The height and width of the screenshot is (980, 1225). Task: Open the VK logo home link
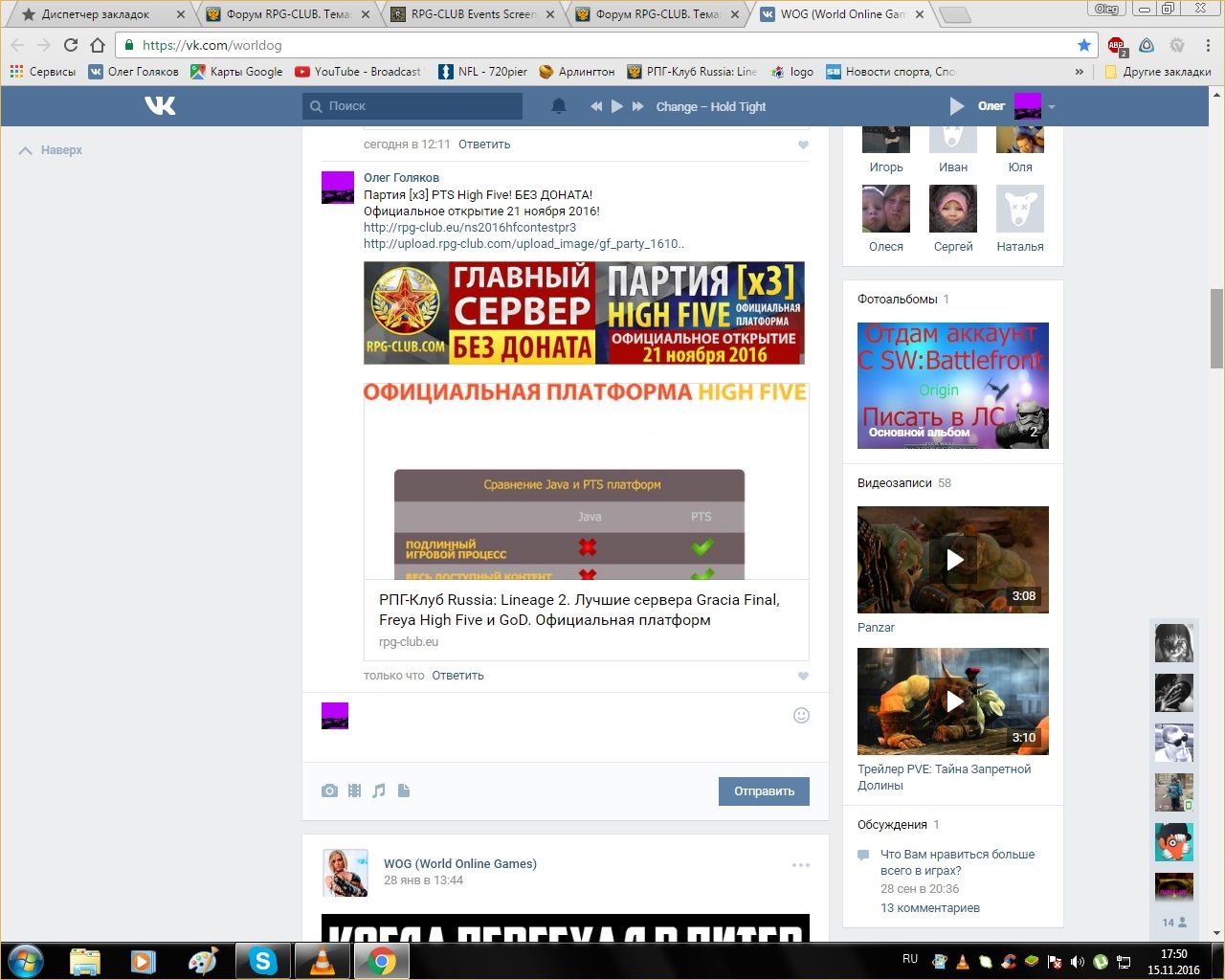160,105
